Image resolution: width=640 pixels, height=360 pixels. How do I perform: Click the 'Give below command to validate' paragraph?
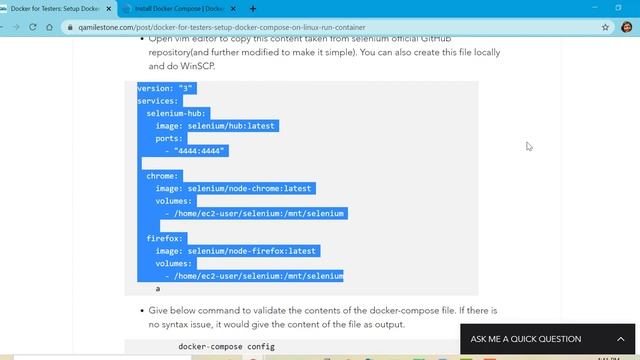point(323,318)
